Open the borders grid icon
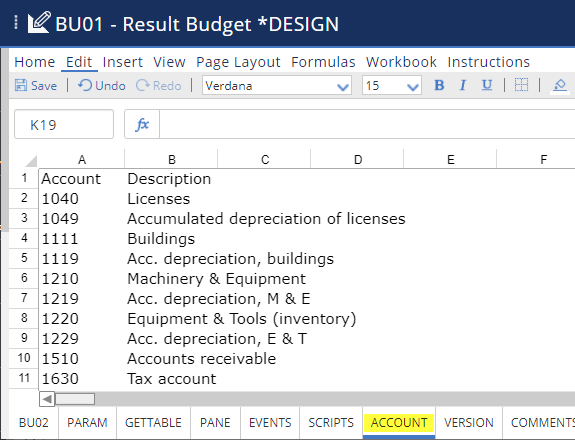 521,85
